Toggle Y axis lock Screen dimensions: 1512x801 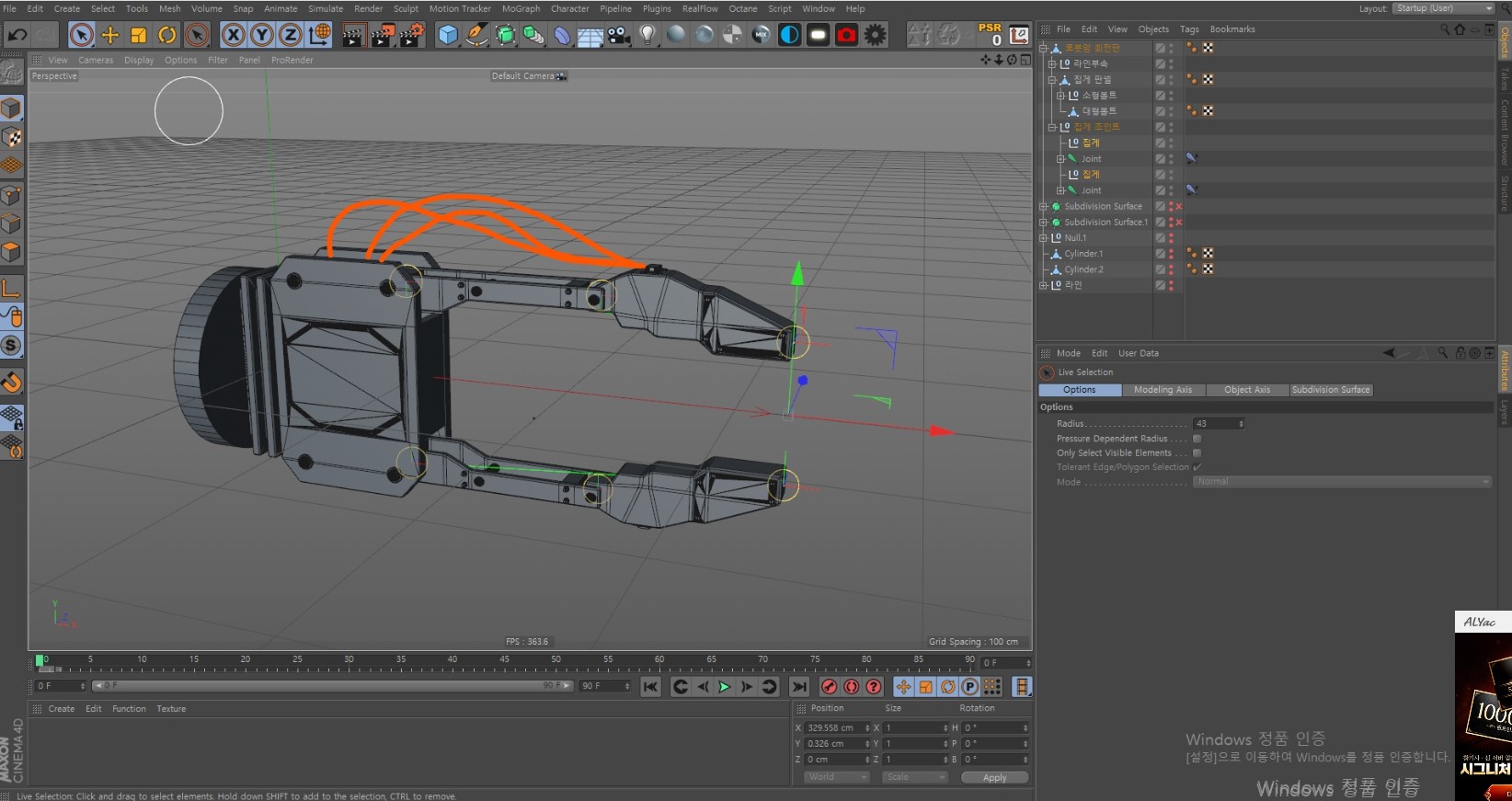tap(262, 35)
